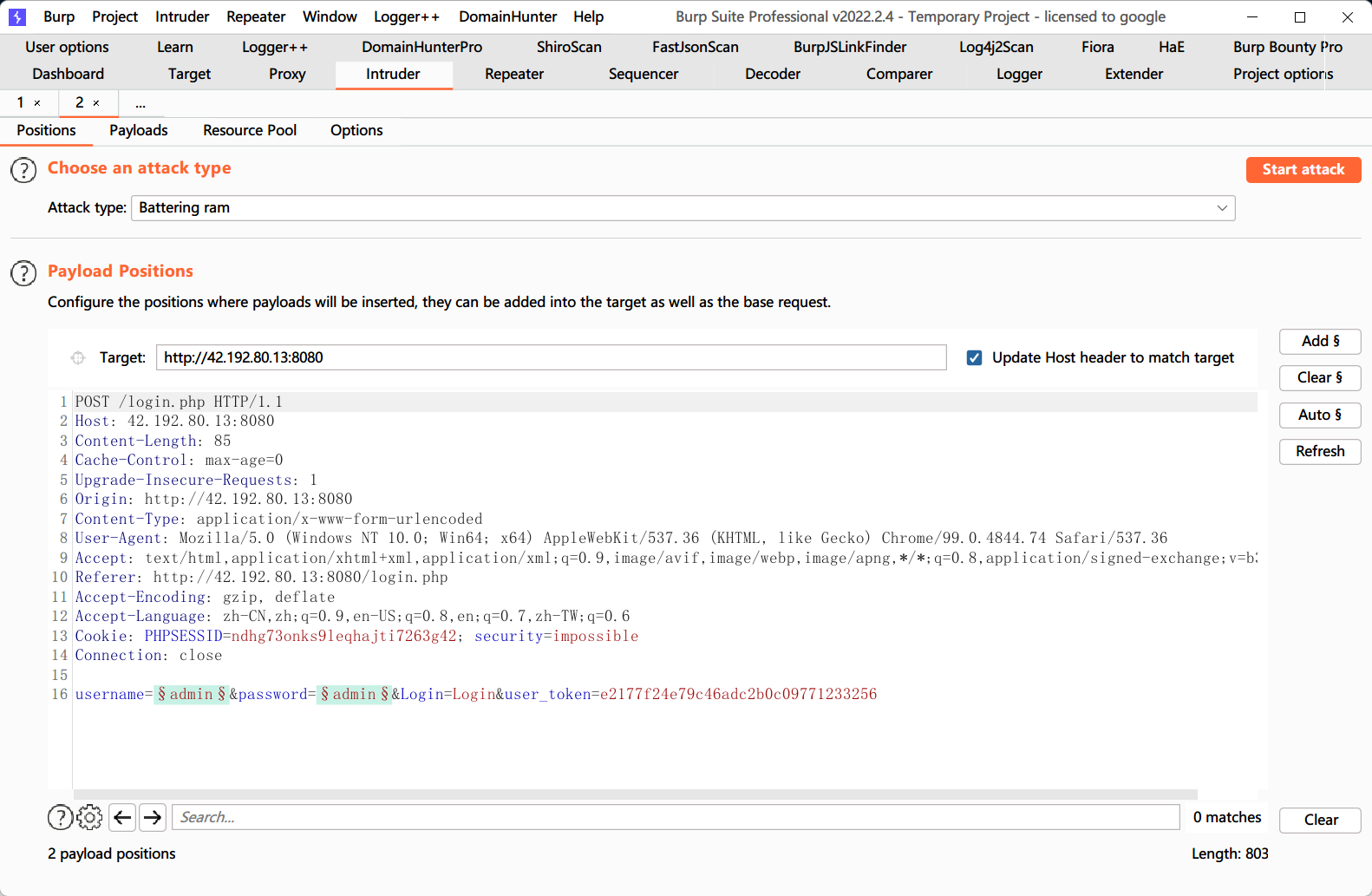1372x896 pixels.
Task: Switch to BurpJSLinkFinder tab
Action: coord(850,47)
